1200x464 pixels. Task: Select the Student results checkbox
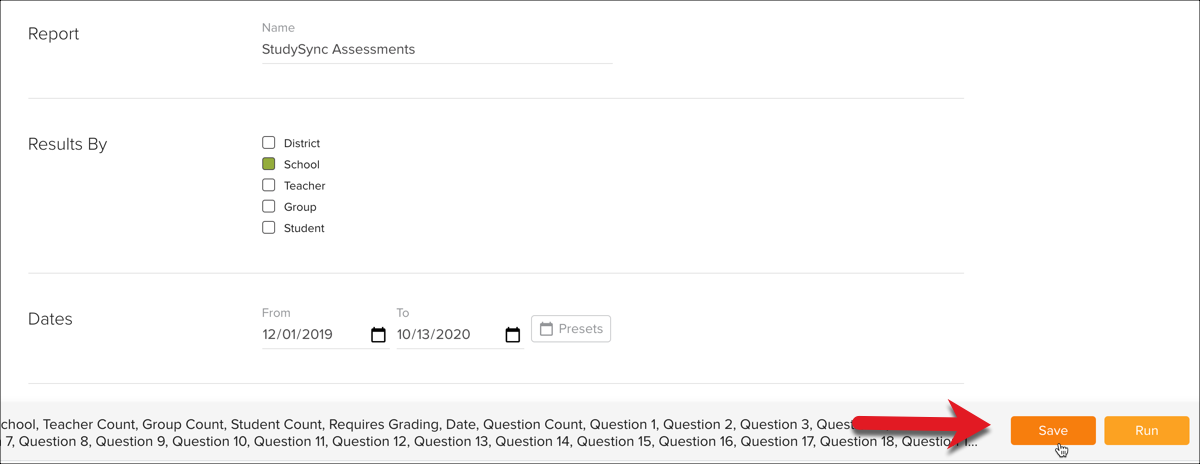pos(268,227)
